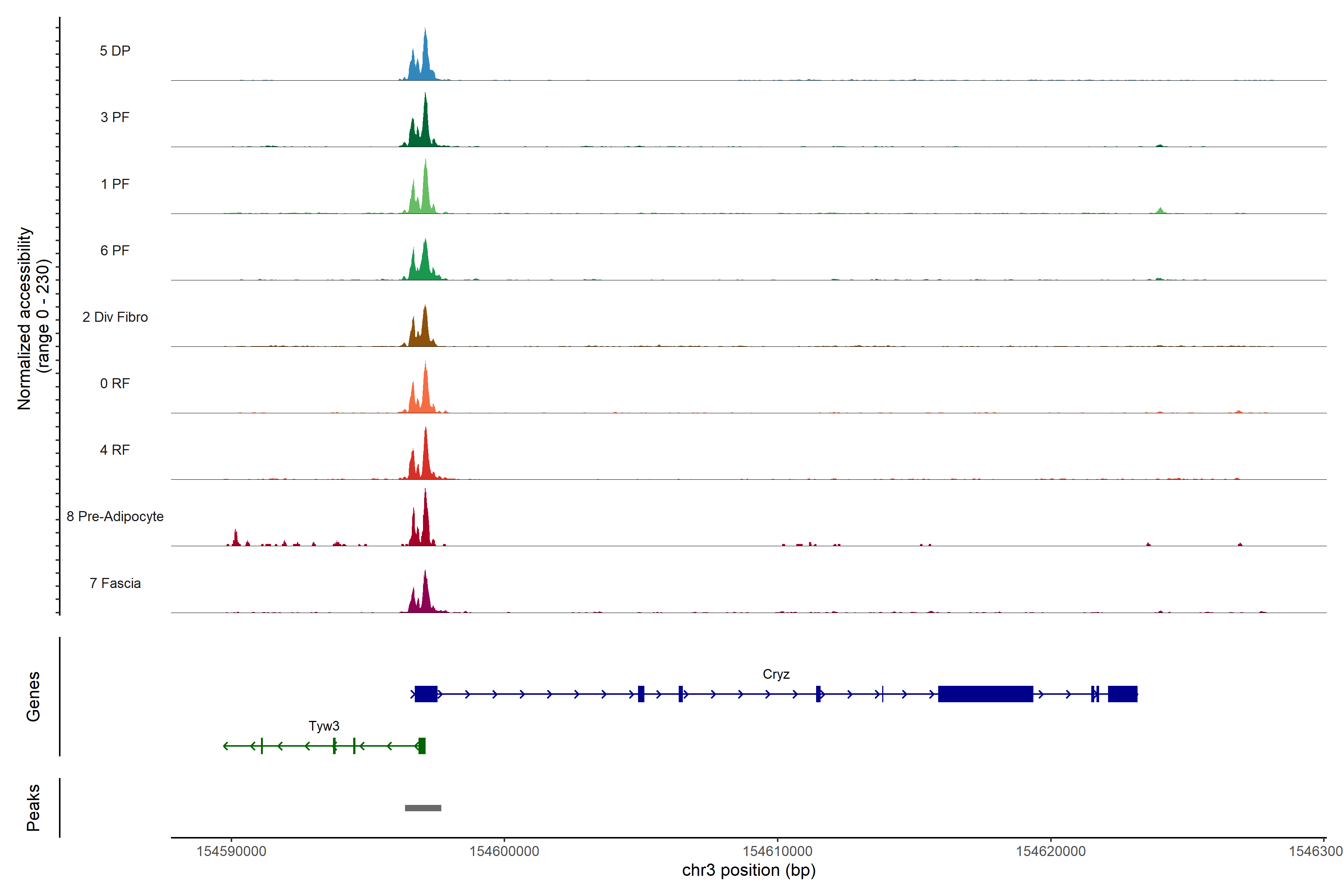
Task: Click the gray peak region bar
Action: [423, 808]
